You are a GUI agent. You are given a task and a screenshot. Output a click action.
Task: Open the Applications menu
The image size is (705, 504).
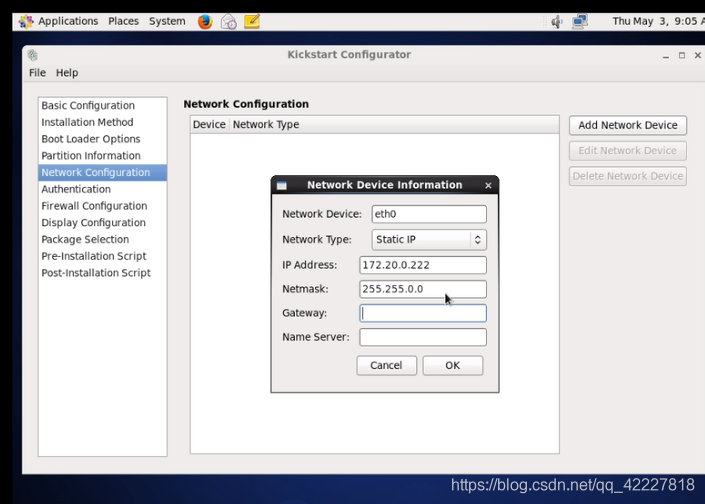(x=68, y=21)
